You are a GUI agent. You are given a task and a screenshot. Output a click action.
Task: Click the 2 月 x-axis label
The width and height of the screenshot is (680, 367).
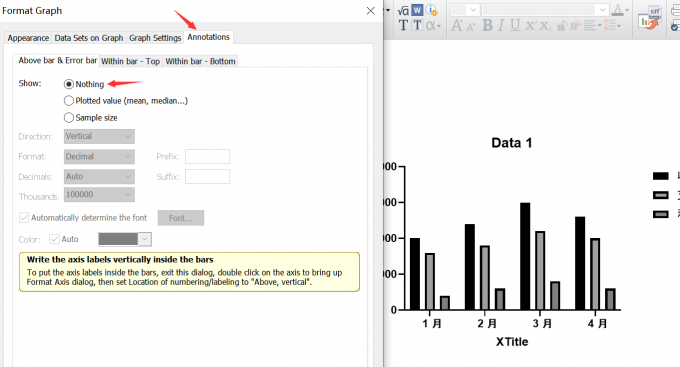487,324
